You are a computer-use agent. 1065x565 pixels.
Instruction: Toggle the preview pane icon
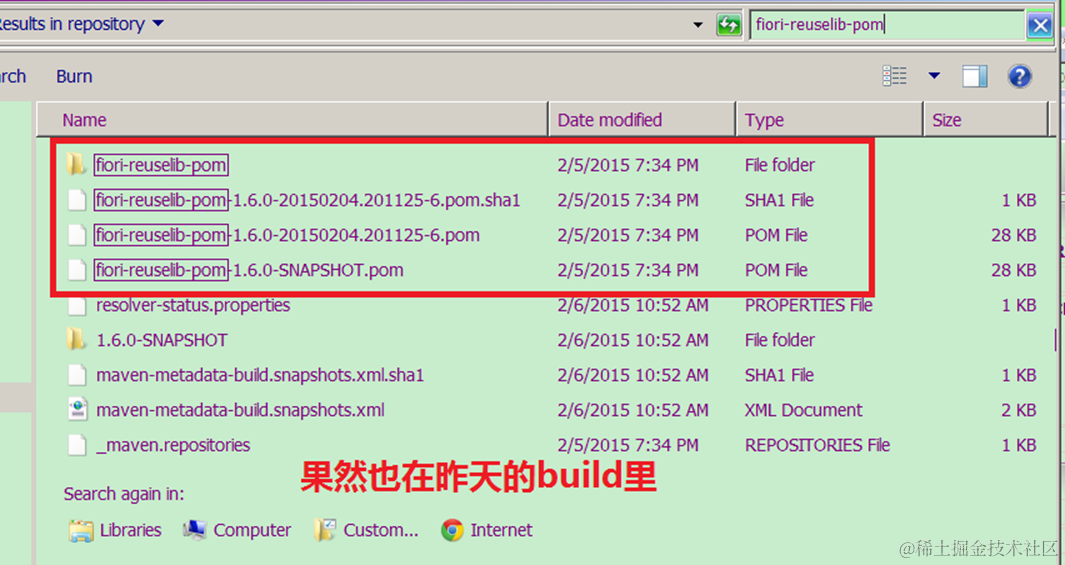click(x=975, y=77)
